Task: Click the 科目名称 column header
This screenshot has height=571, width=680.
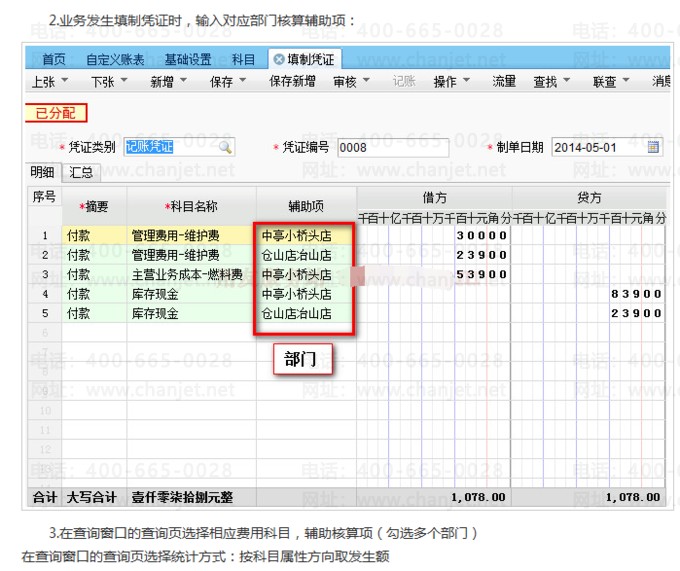Action: coord(191,206)
